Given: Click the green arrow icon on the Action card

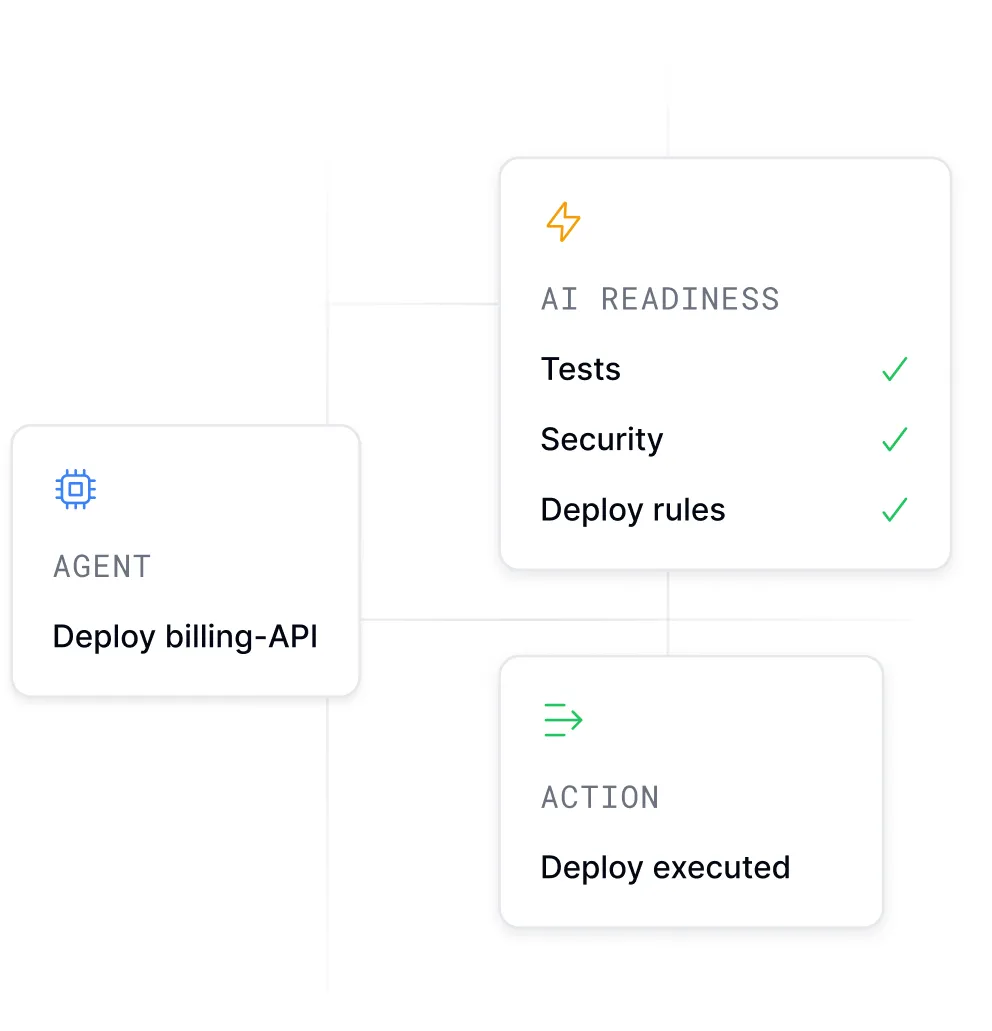Looking at the screenshot, I should coord(562,719).
